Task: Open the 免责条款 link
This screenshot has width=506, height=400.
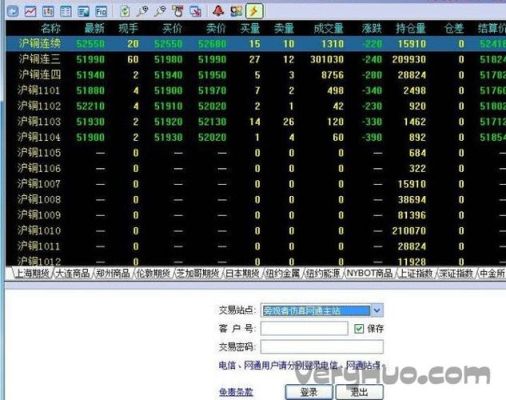Action: [x=236, y=392]
